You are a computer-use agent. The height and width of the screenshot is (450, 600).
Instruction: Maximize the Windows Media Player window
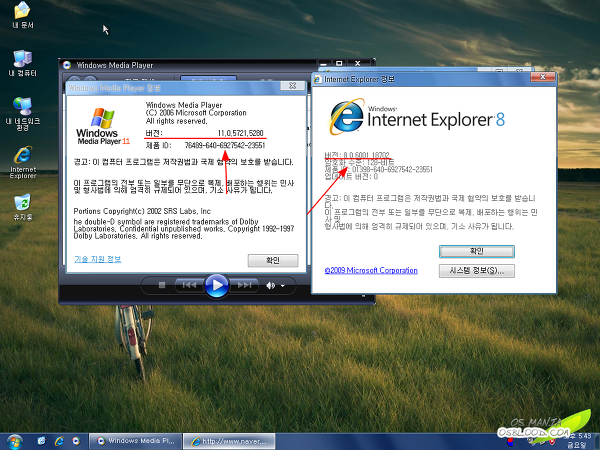pyautogui.click(x=339, y=63)
